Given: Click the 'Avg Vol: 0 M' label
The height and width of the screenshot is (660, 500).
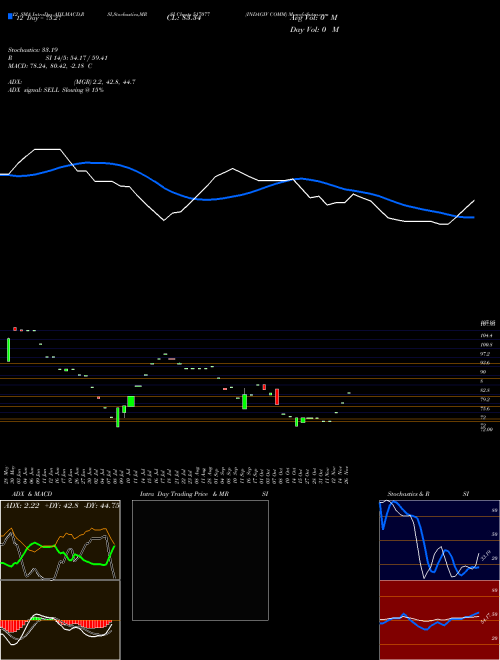Looking at the screenshot, I should tap(313, 18).
